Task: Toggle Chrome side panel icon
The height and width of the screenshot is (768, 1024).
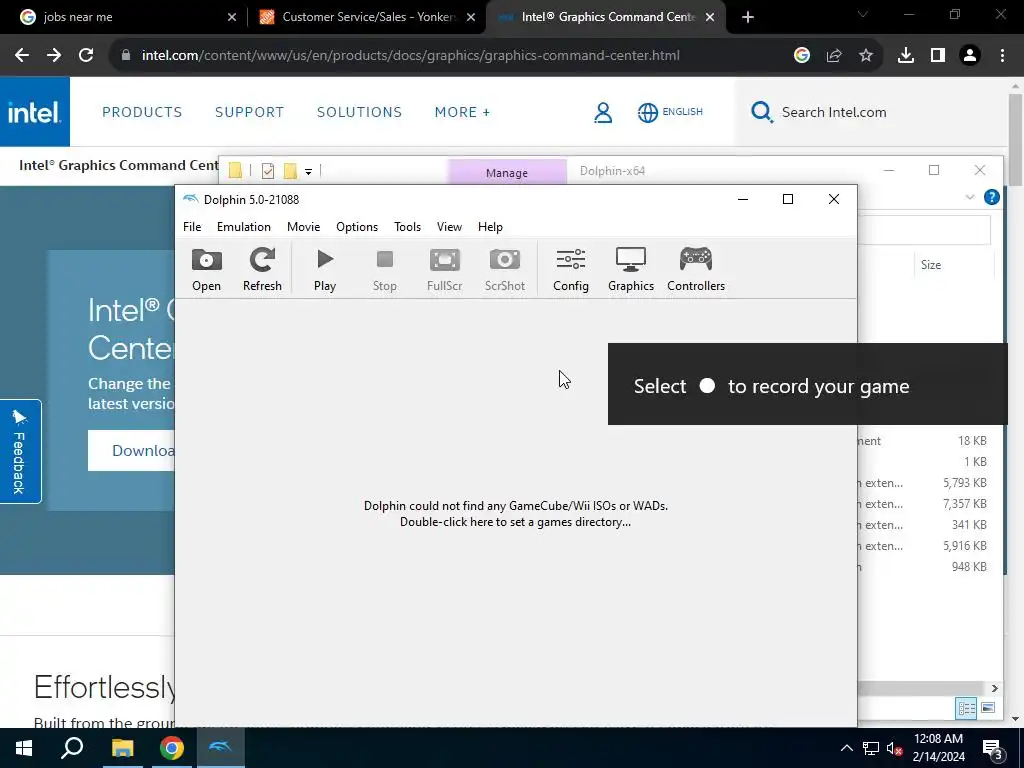Action: click(x=938, y=56)
